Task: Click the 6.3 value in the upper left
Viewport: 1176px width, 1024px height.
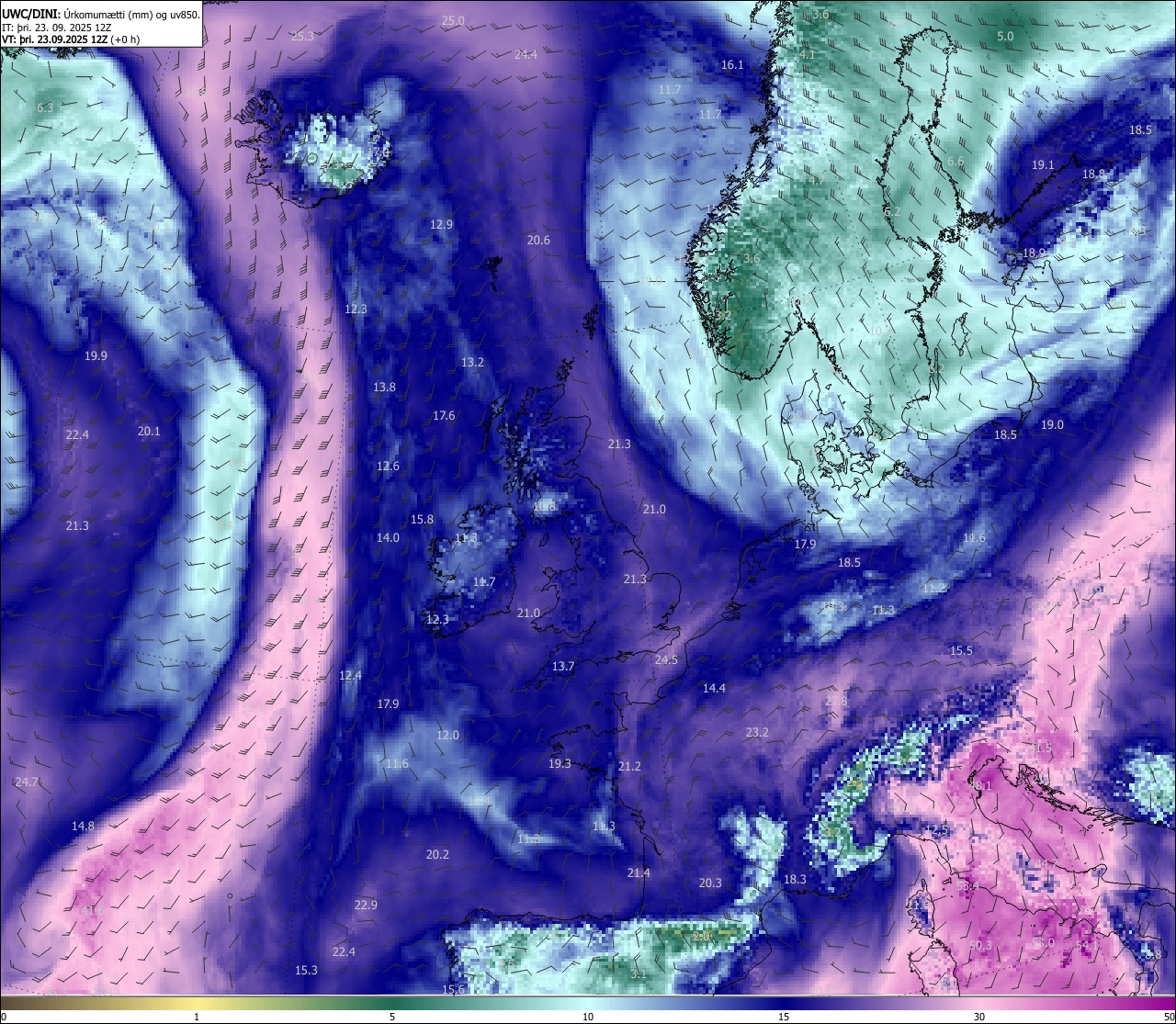Action: (x=45, y=107)
